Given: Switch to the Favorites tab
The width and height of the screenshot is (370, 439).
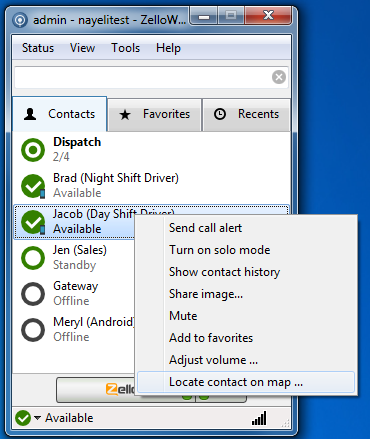Looking at the screenshot, I should tap(155, 115).
